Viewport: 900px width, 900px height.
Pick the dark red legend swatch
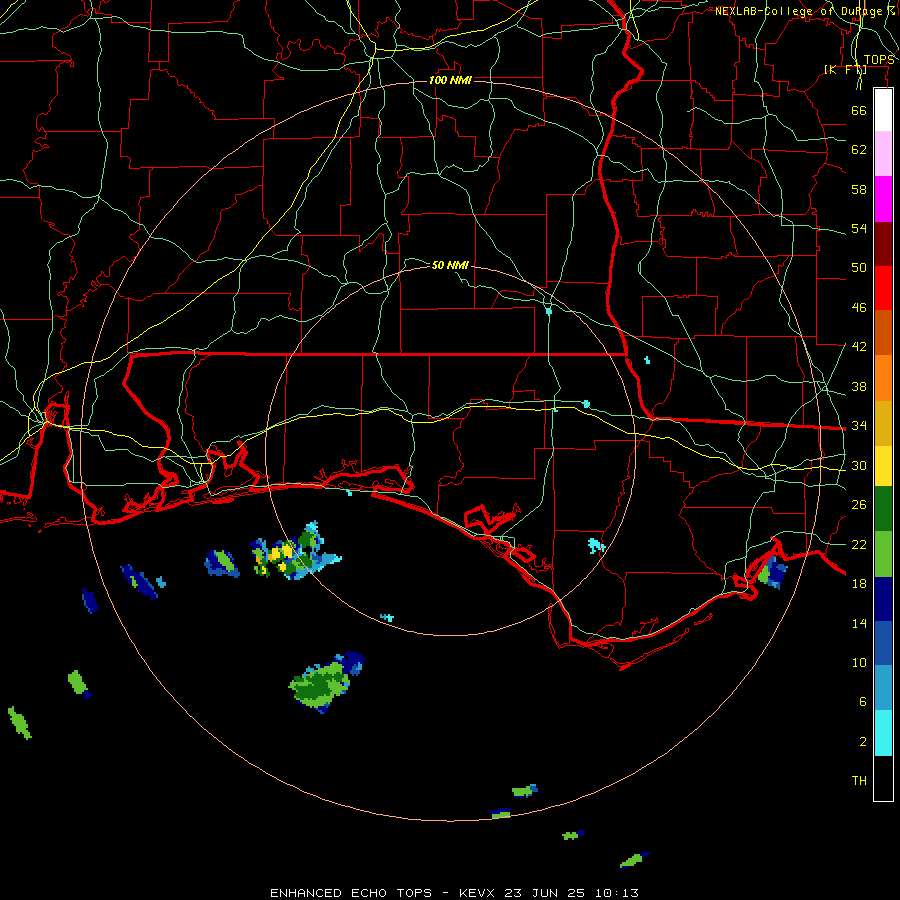pyautogui.click(x=883, y=244)
